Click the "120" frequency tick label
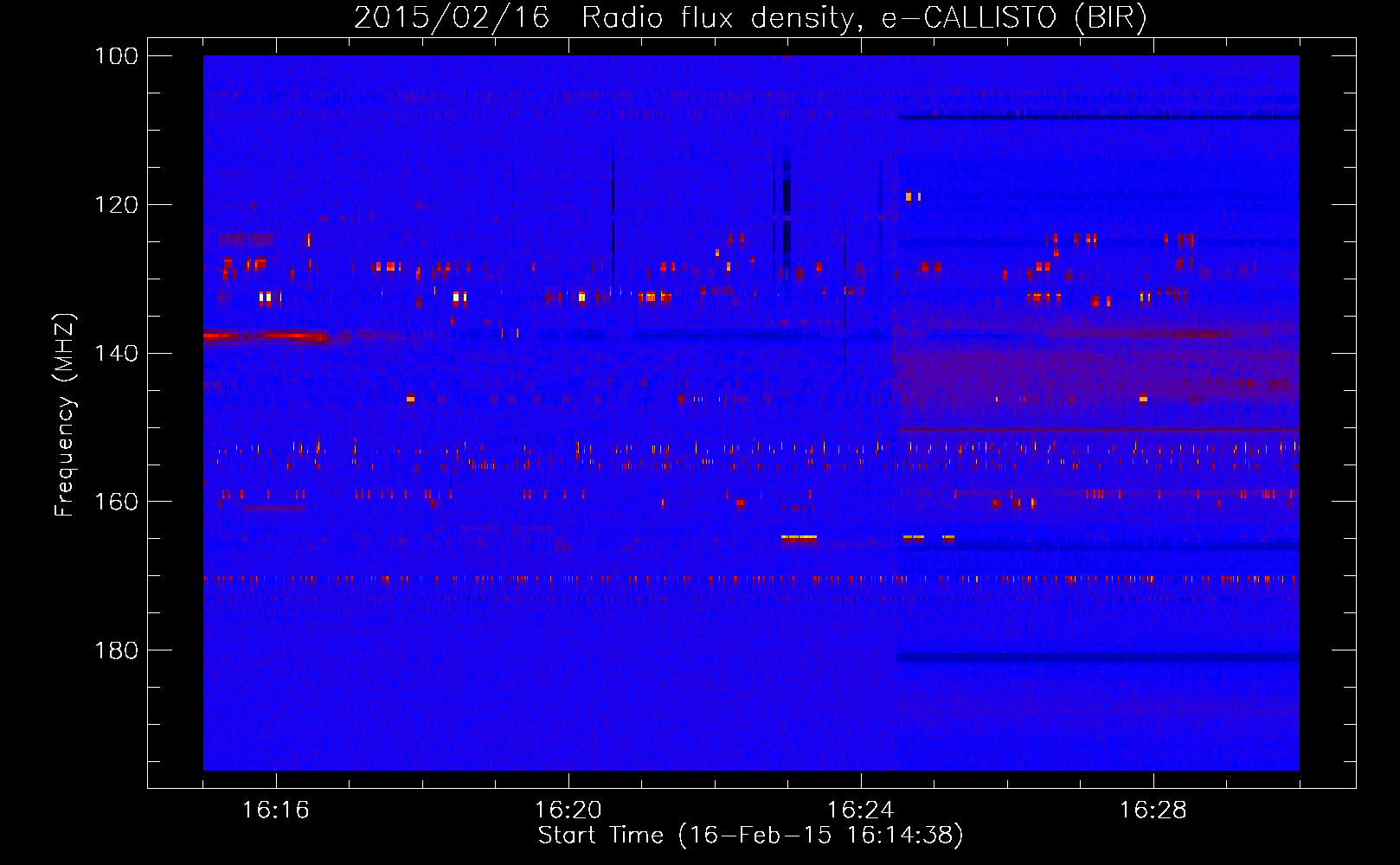This screenshot has width=1400, height=865. (116, 205)
